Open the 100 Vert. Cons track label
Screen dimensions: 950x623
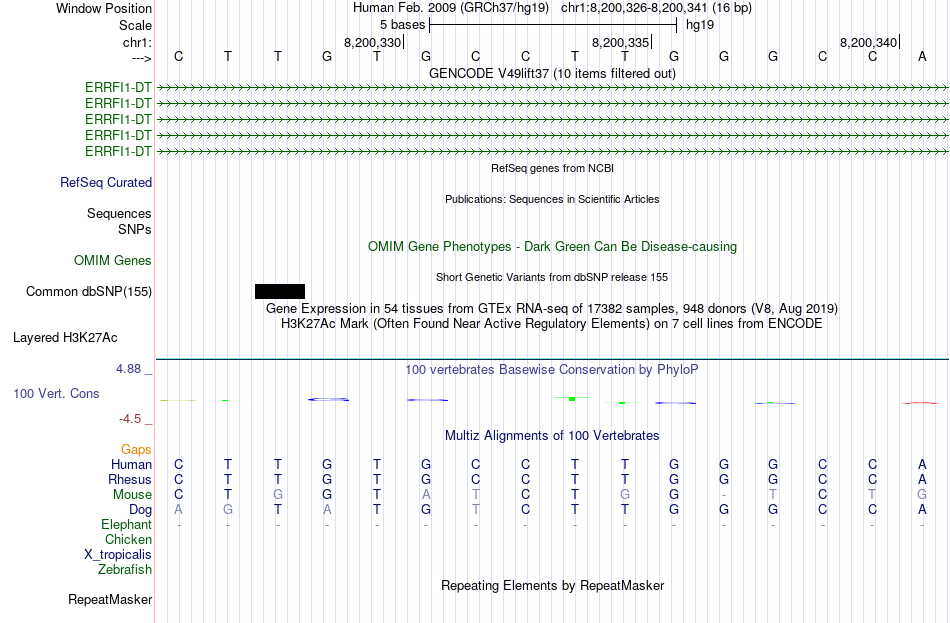tap(56, 393)
